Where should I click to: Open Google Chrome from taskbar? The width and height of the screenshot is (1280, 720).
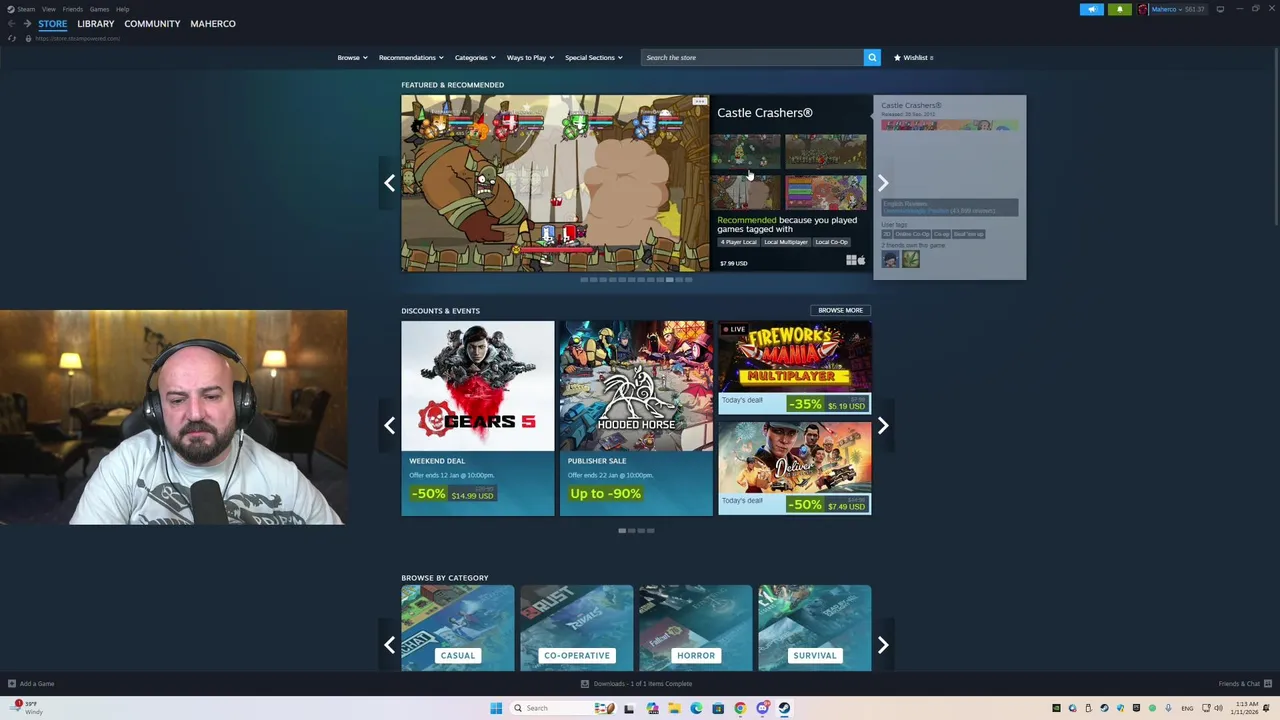point(740,708)
